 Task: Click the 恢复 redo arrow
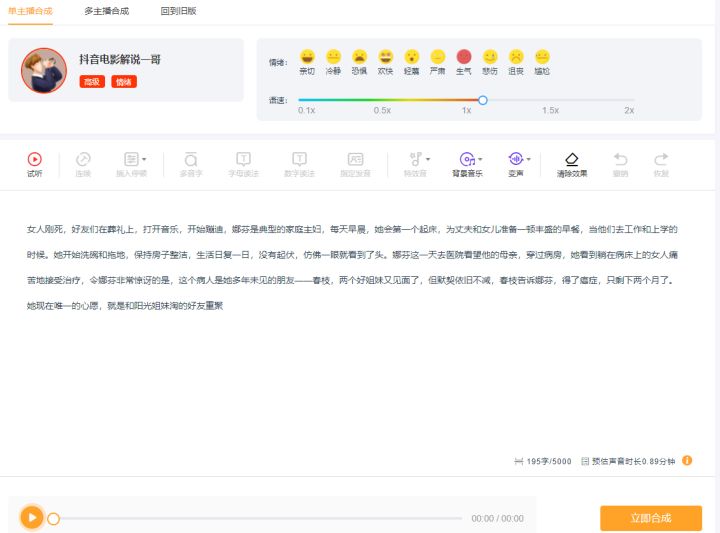point(661,159)
